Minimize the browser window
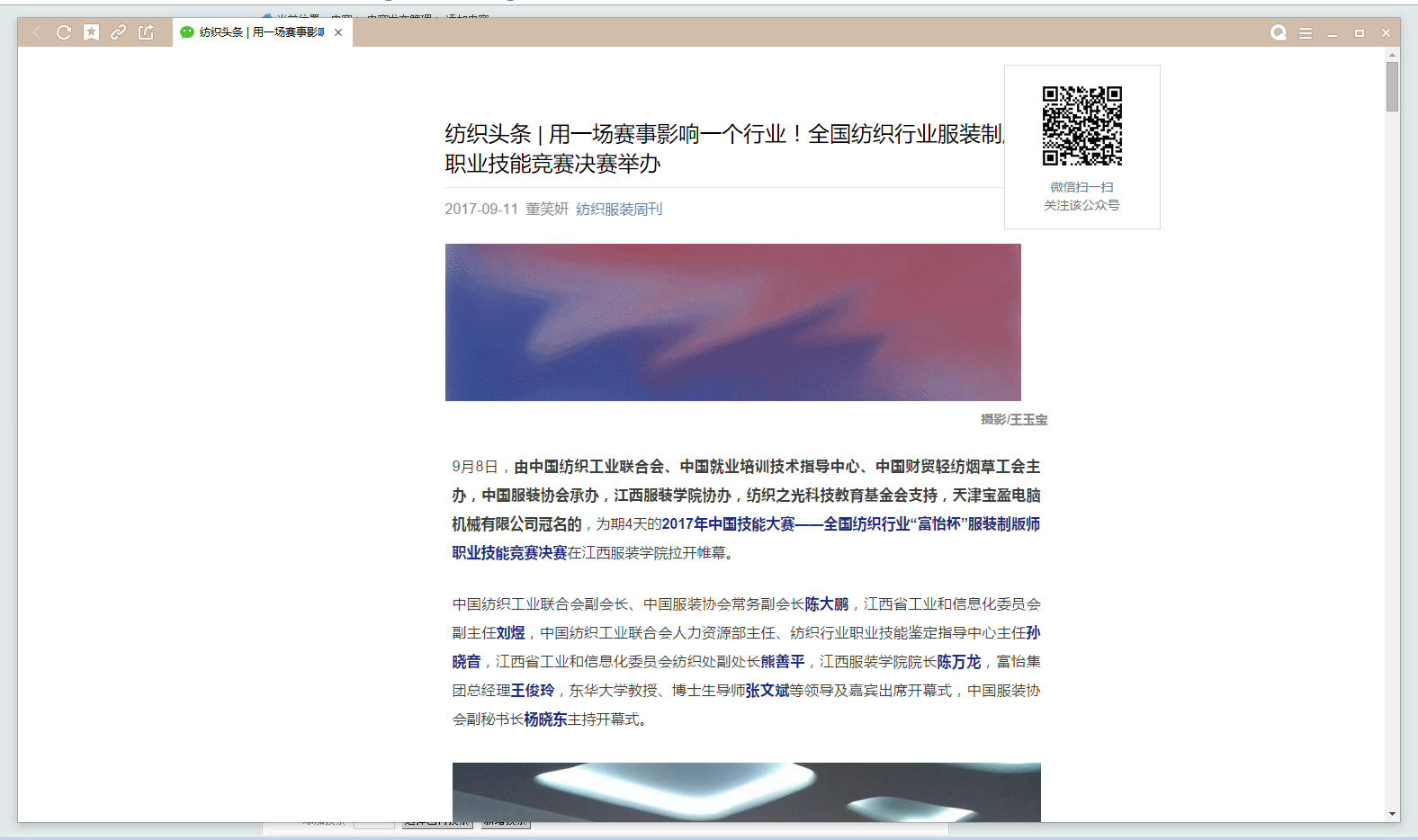The image size is (1418, 840). tap(1333, 33)
